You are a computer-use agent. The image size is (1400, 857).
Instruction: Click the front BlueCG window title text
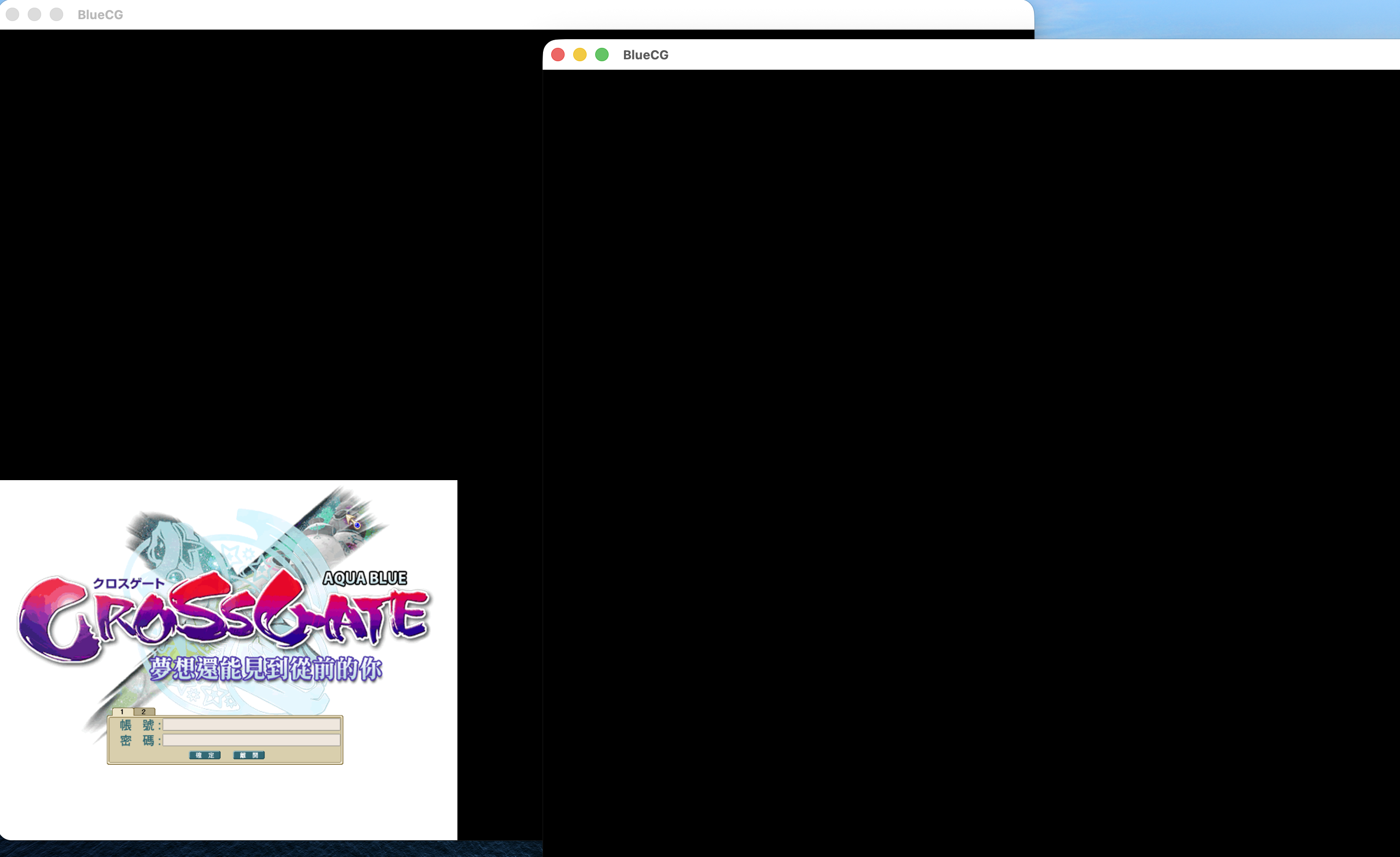click(645, 55)
